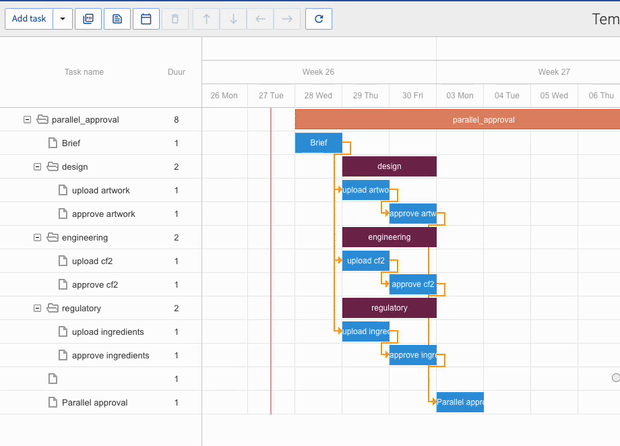The height and width of the screenshot is (446, 620).
Task: Click the move down arrow icon
Action: [233, 19]
